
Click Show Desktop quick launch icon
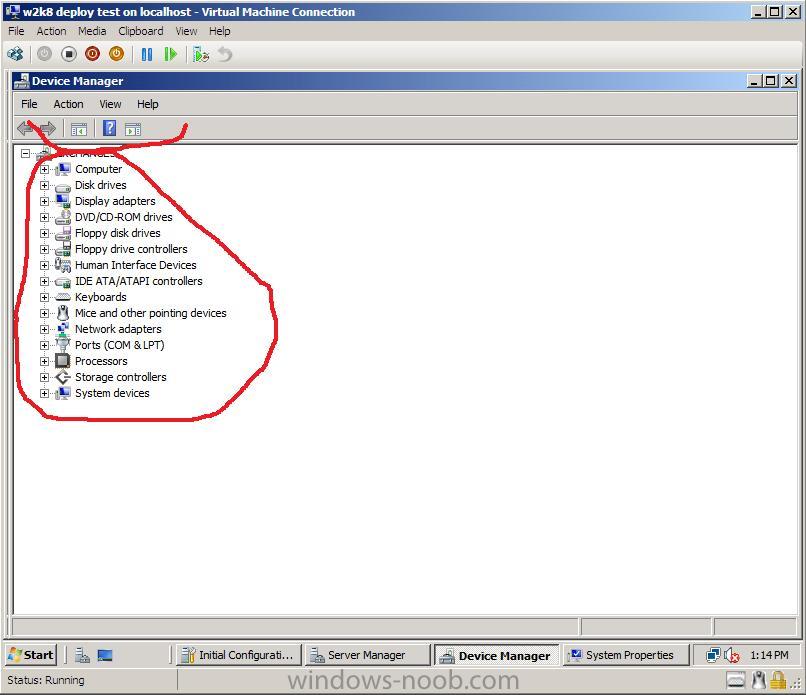tap(105, 655)
